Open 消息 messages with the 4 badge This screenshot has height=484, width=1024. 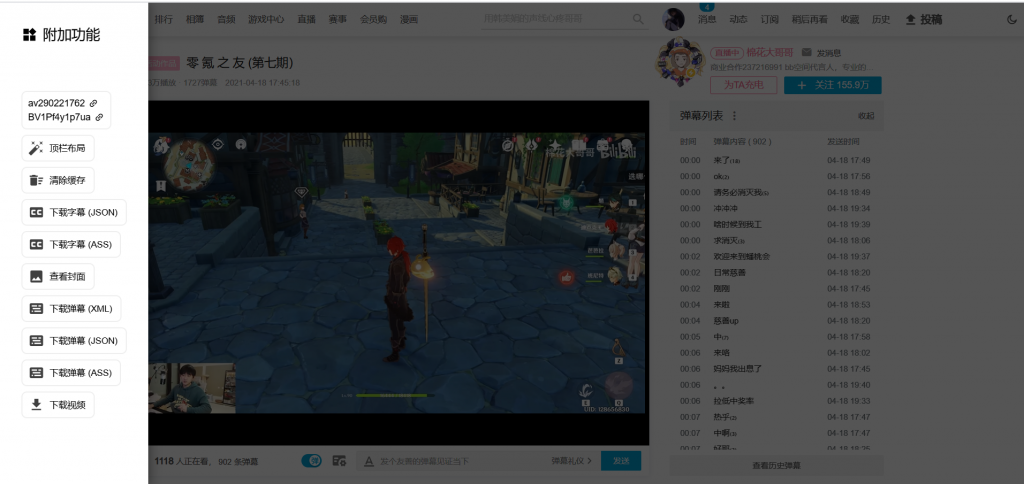[x=707, y=20]
